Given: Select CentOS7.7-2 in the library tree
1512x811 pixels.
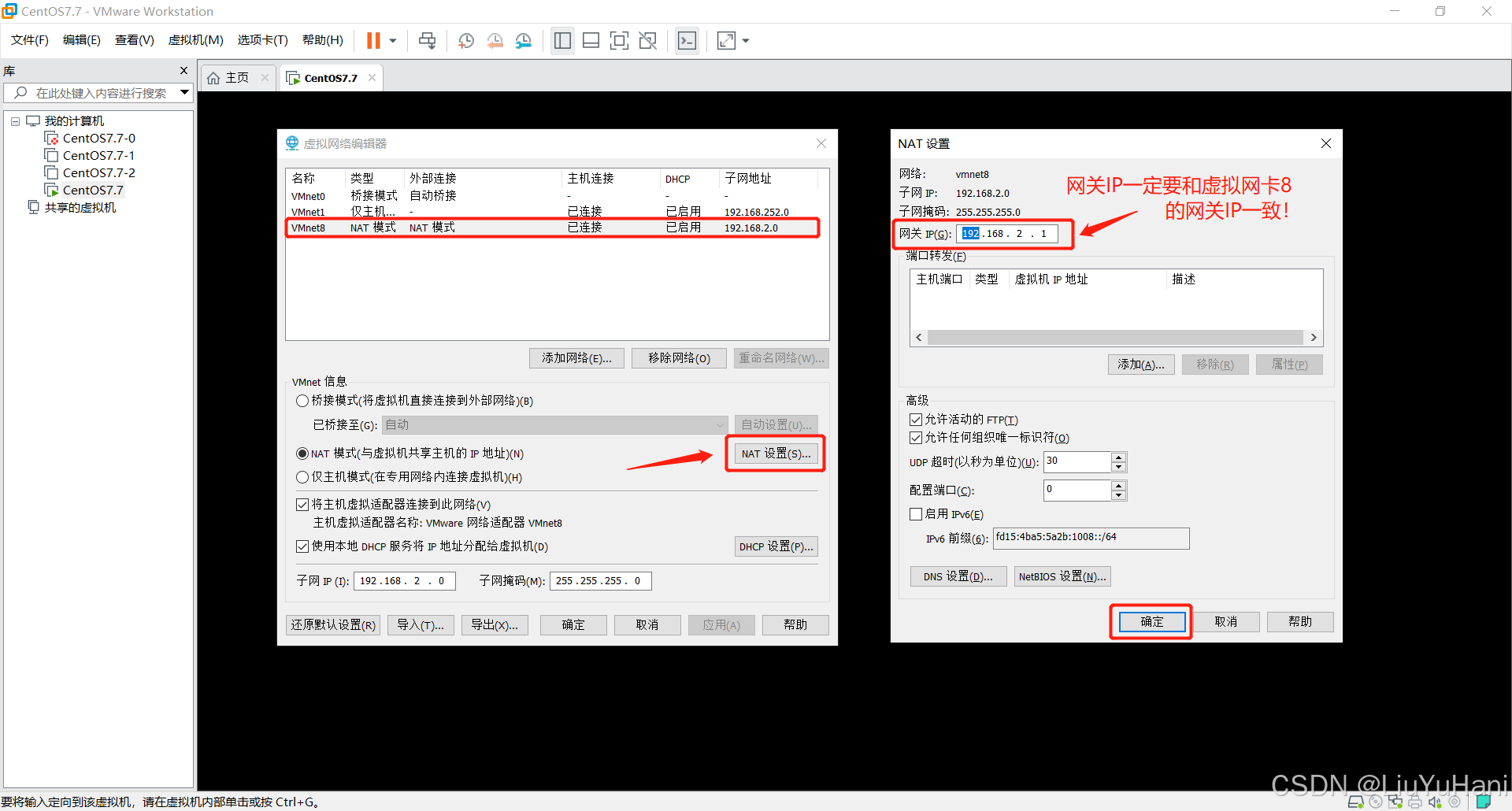Looking at the screenshot, I should (99, 172).
